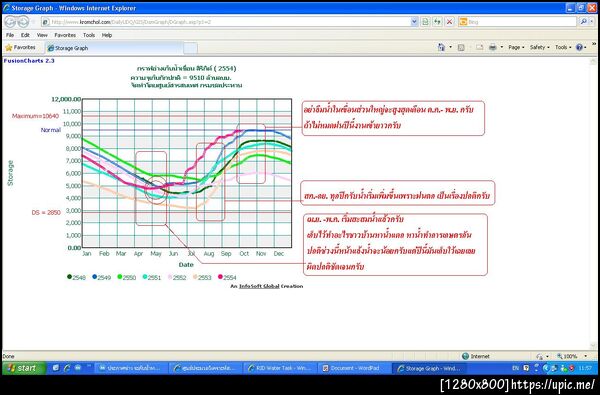Expand the Home button dropdown arrow
The height and width of the screenshot is (395, 600).
click(450, 47)
